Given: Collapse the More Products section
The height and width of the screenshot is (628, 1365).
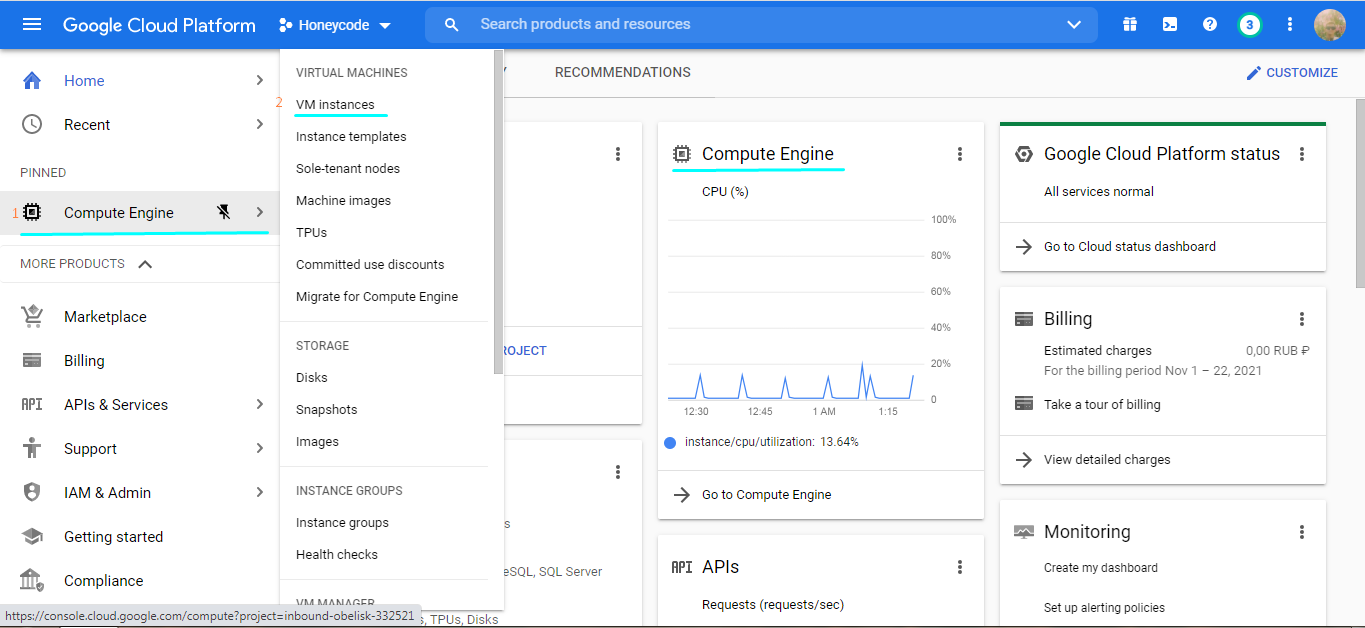Looking at the screenshot, I should (x=145, y=264).
